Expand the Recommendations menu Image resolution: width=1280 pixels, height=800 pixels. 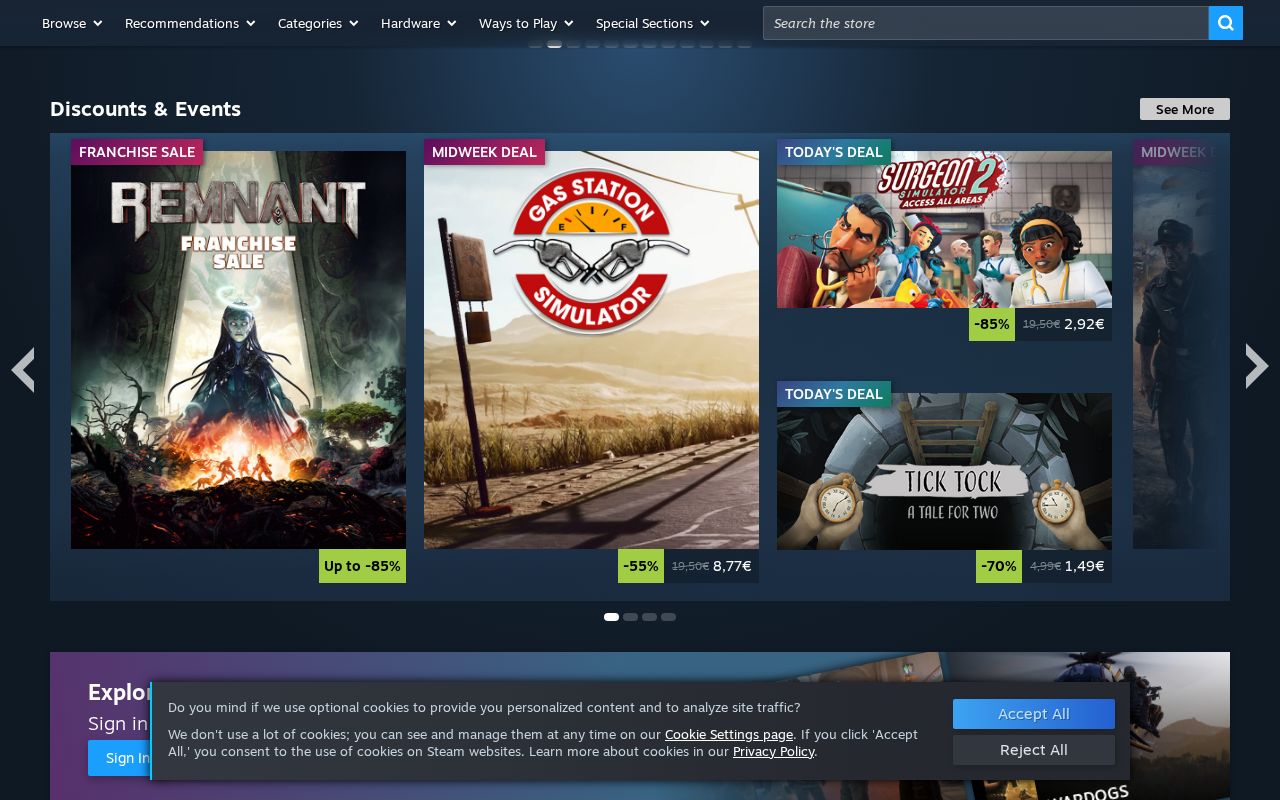(190, 23)
